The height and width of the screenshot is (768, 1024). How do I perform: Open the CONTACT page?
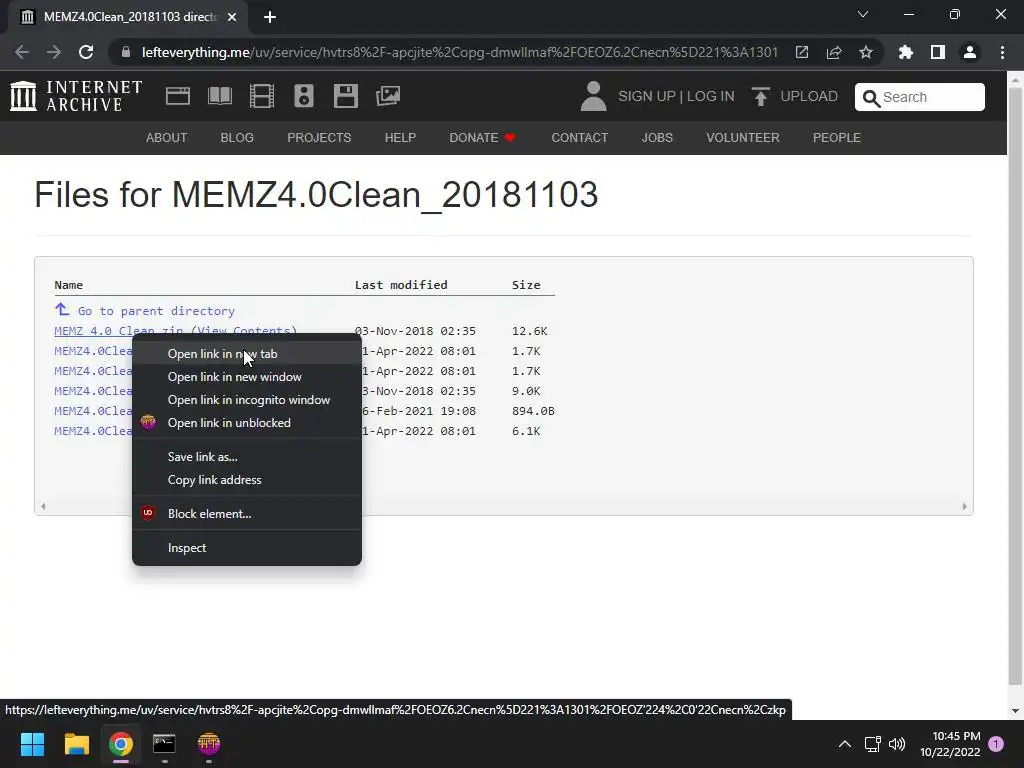[579, 138]
